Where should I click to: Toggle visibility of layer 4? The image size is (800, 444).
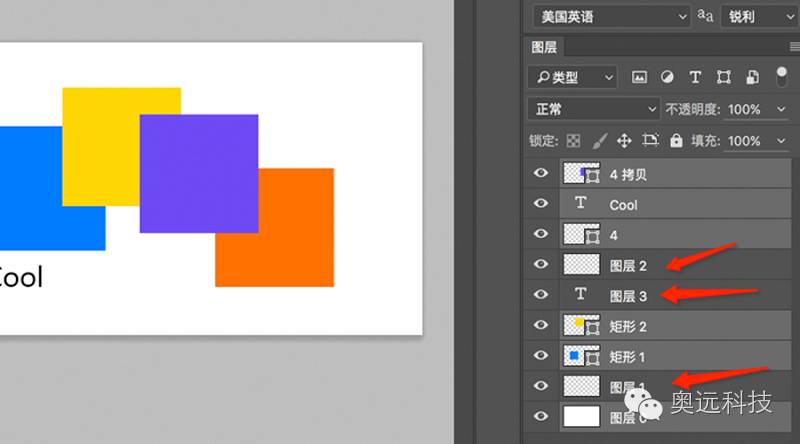pyautogui.click(x=541, y=234)
